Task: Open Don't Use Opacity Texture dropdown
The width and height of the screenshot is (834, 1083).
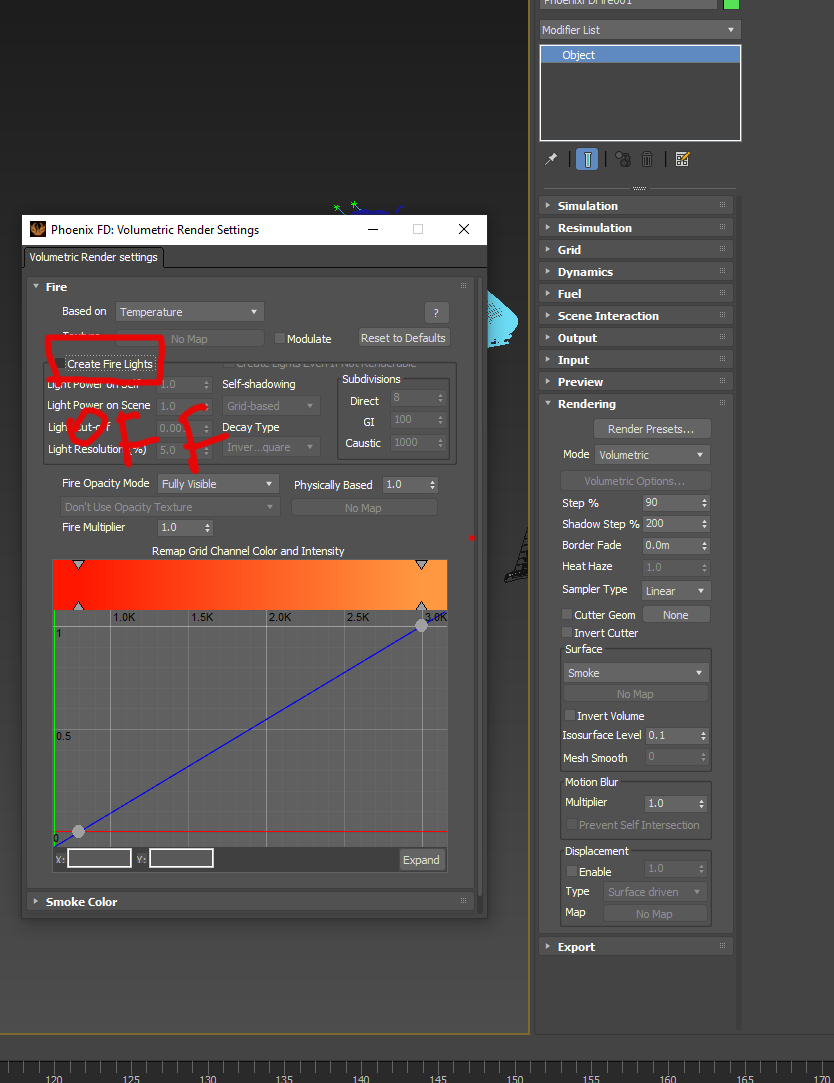Action: coord(170,507)
